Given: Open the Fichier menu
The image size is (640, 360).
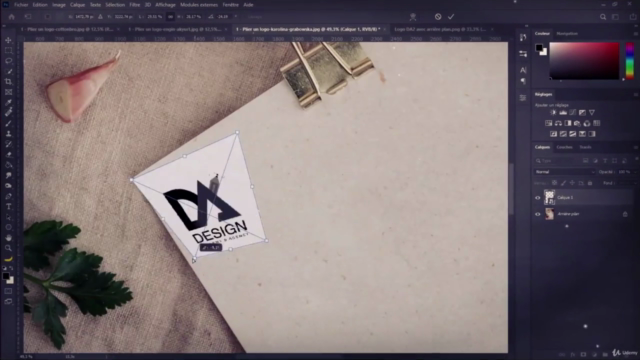Looking at the screenshot, I should click(x=21, y=5).
